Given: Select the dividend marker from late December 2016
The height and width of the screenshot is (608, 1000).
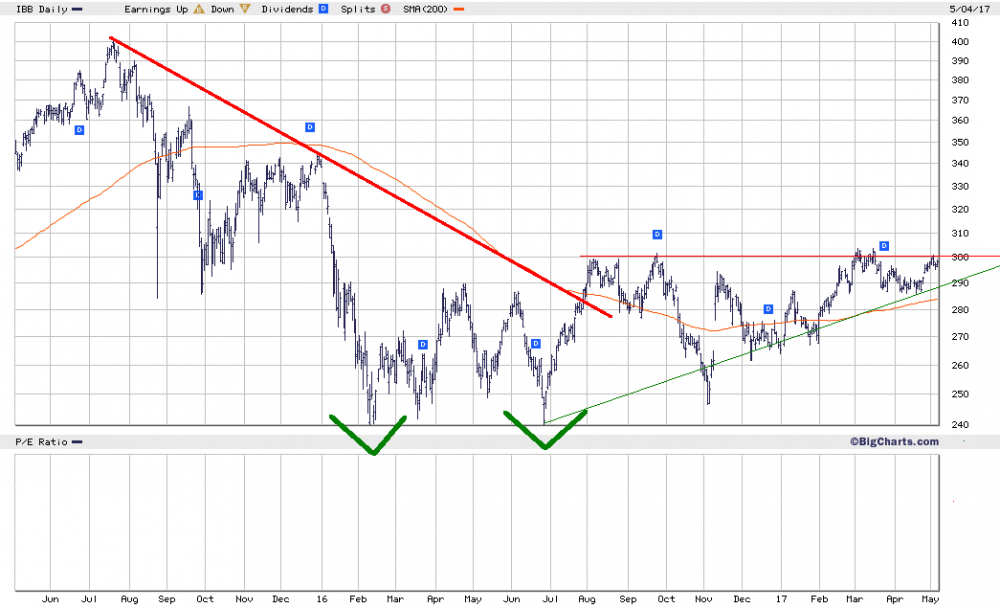Looking at the screenshot, I should (768, 309).
